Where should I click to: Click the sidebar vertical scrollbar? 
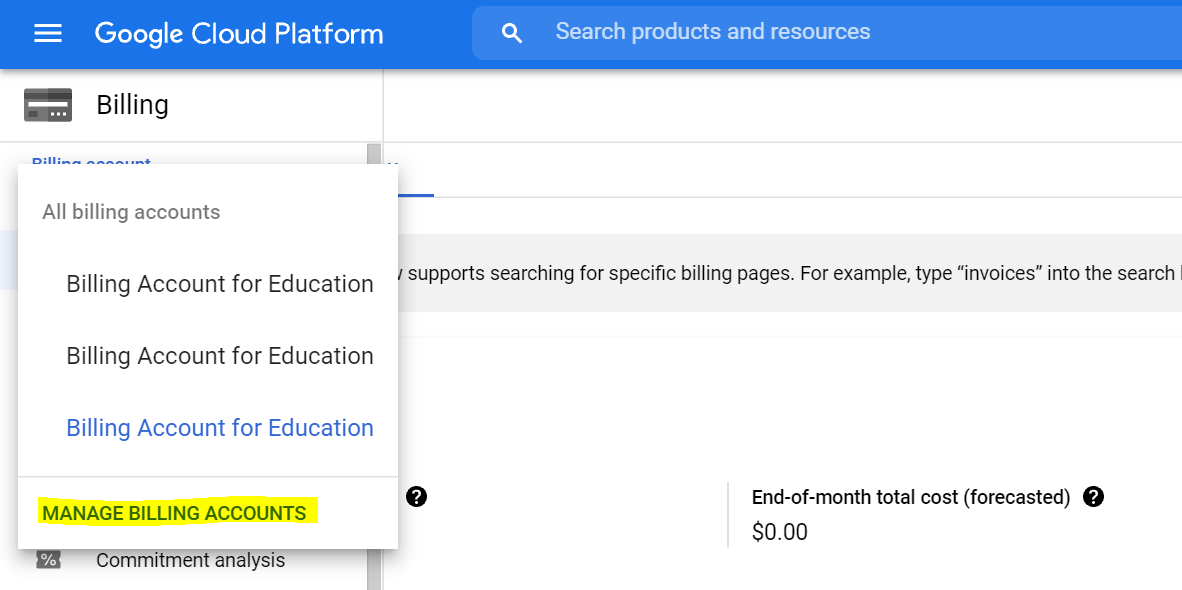tap(375, 366)
